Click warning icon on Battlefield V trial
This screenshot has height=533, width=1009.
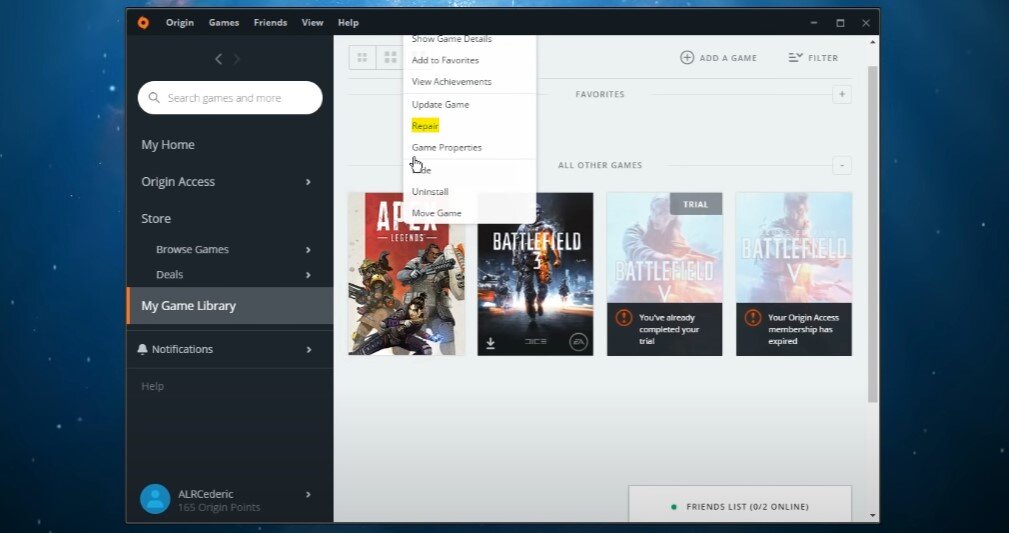624,318
